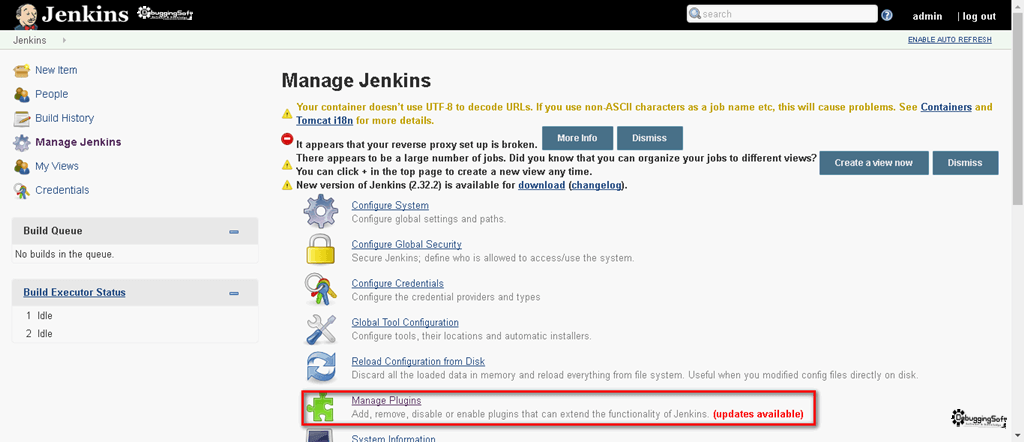The width and height of the screenshot is (1024, 442).
Task: Click the Jenkins title text in header
Action: pyautogui.click(x=85, y=14)
